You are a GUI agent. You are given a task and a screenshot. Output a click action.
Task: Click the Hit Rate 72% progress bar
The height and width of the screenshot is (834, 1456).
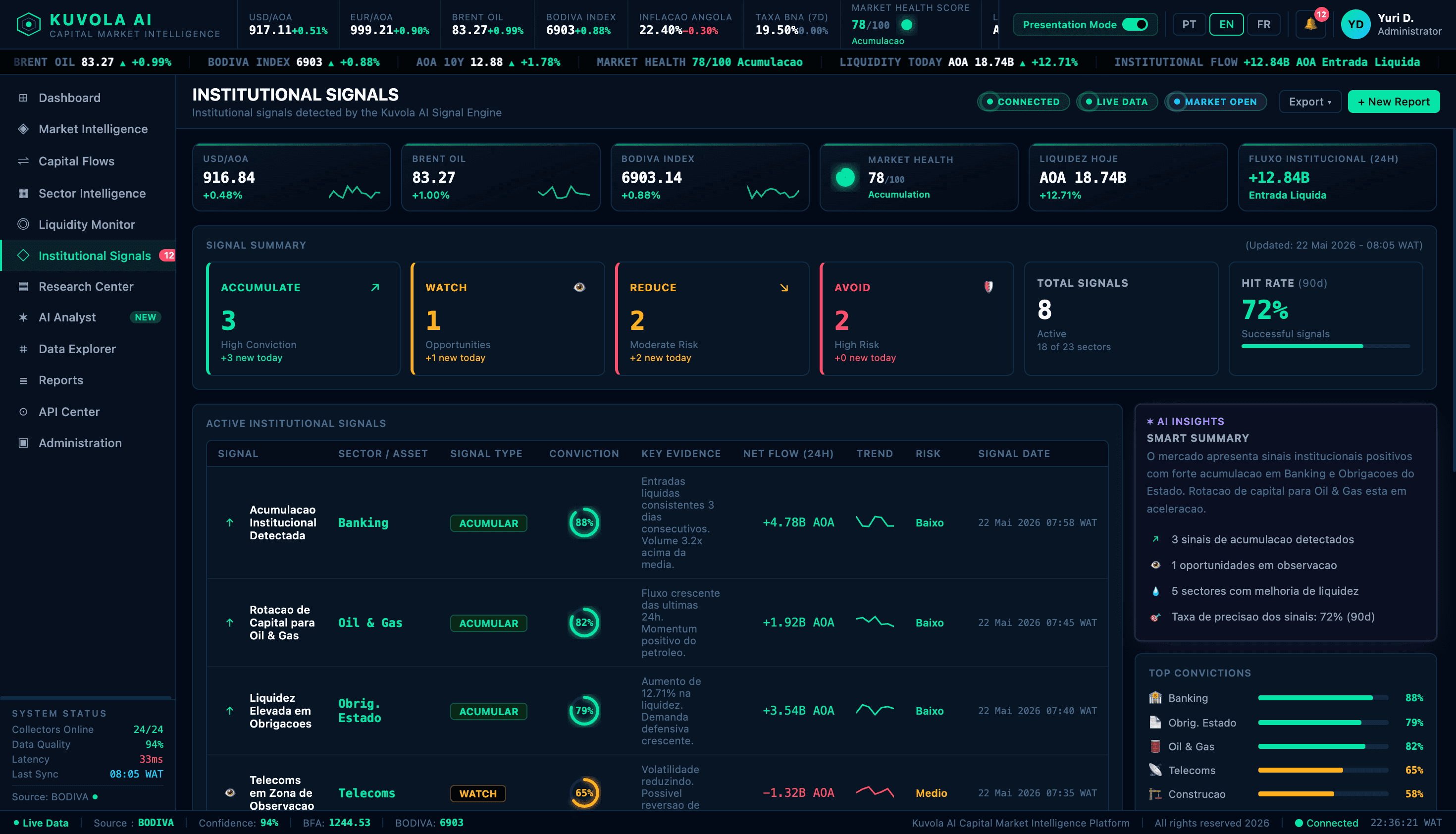click(1325, 346)
